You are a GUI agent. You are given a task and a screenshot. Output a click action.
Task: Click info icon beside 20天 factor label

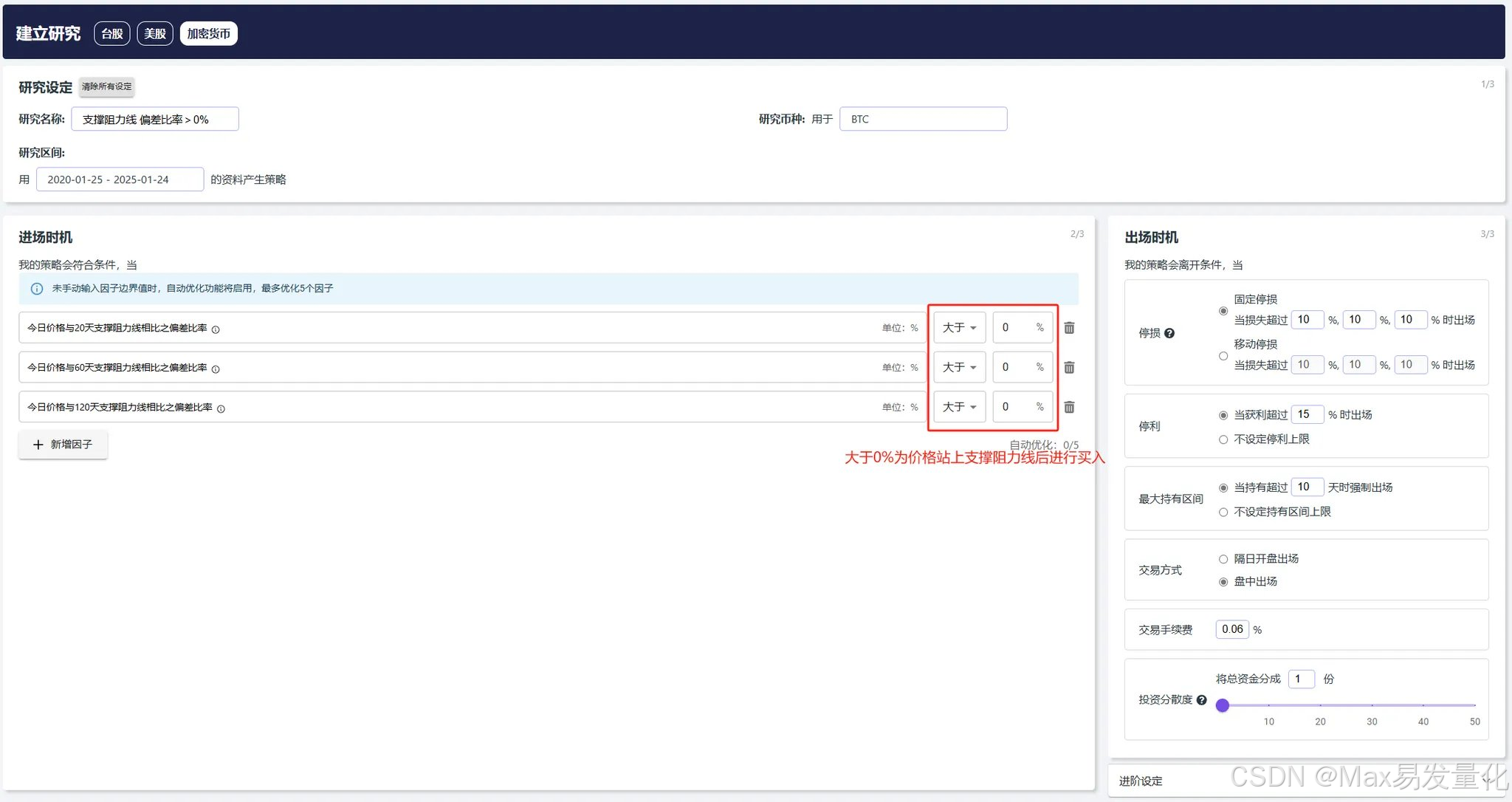(x=216, y=329)
